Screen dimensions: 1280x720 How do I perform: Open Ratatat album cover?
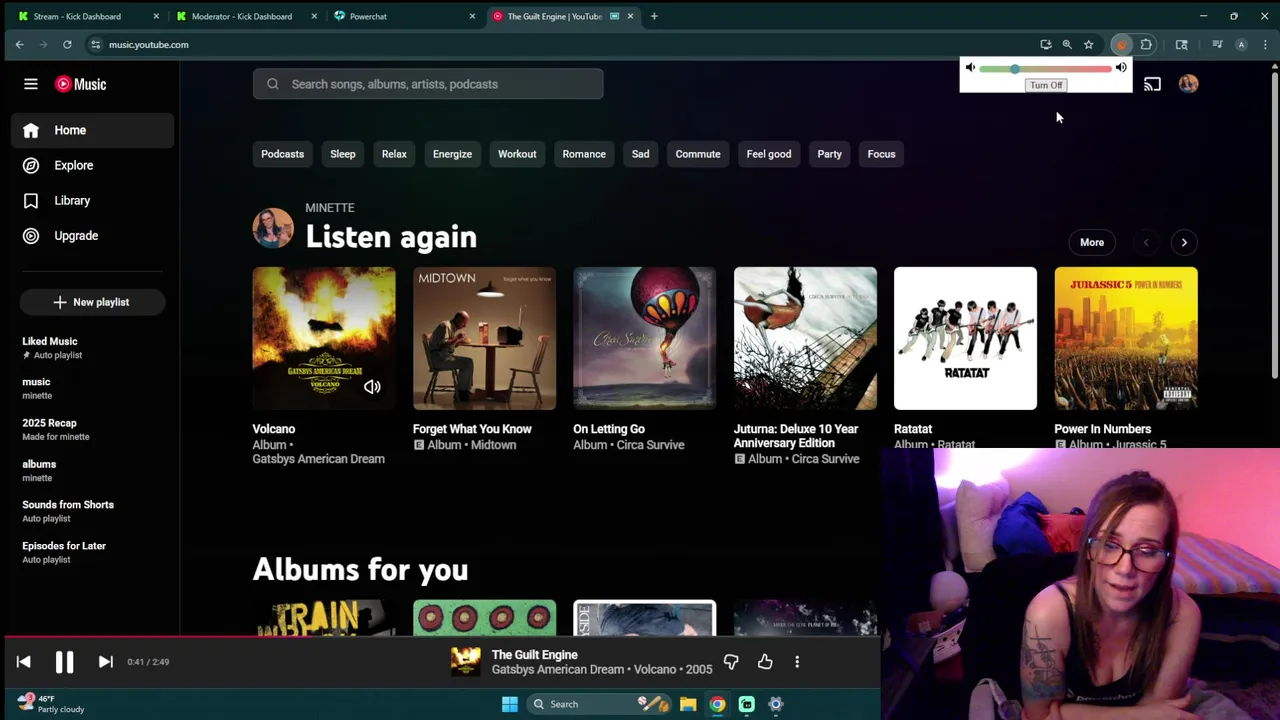coord(965,338)
